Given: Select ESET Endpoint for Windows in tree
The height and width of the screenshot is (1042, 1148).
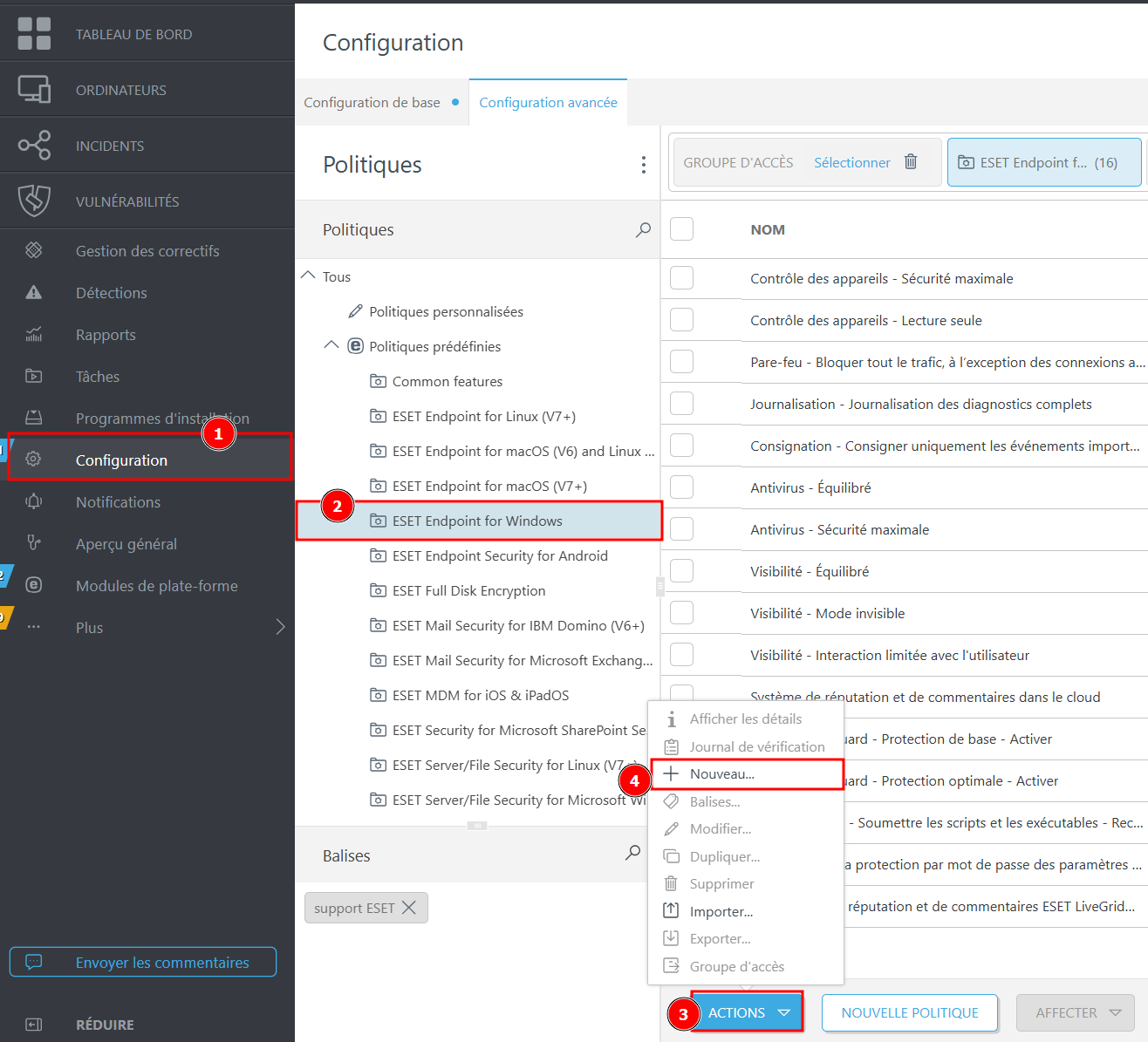Looking at the screenshot, I should [x=478, y=521].
